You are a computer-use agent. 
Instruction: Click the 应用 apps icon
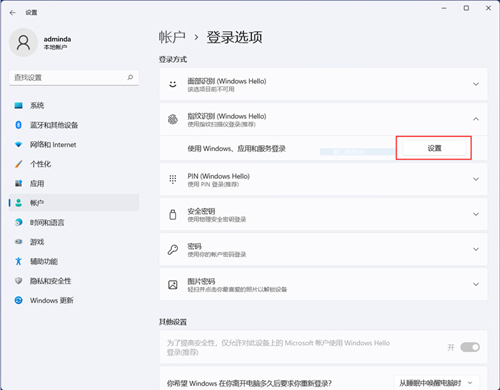tap(19, 183)
